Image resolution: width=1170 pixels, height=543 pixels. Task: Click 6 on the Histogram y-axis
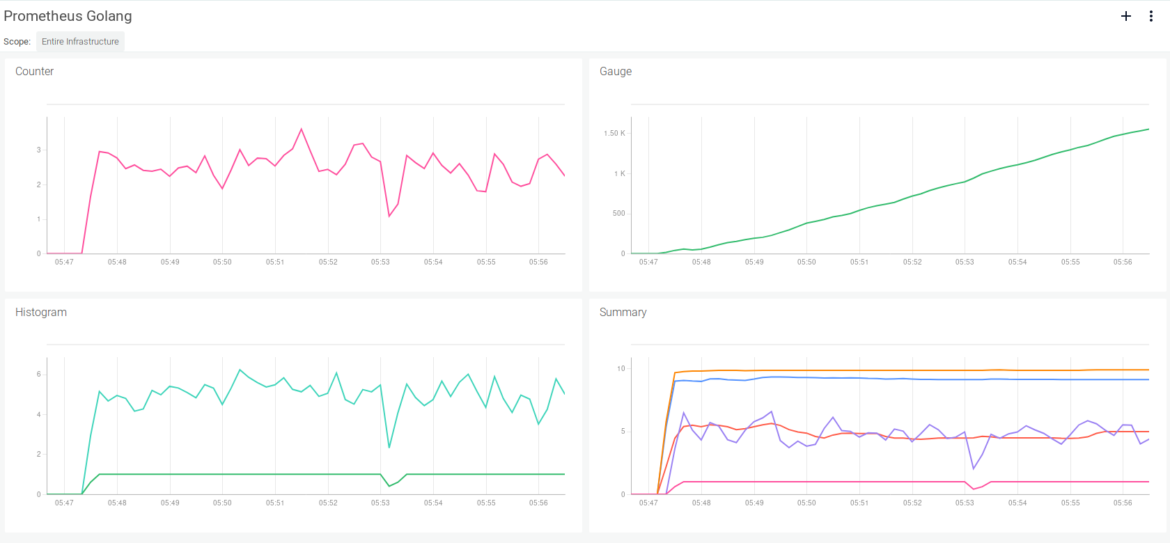click(38, 374)
